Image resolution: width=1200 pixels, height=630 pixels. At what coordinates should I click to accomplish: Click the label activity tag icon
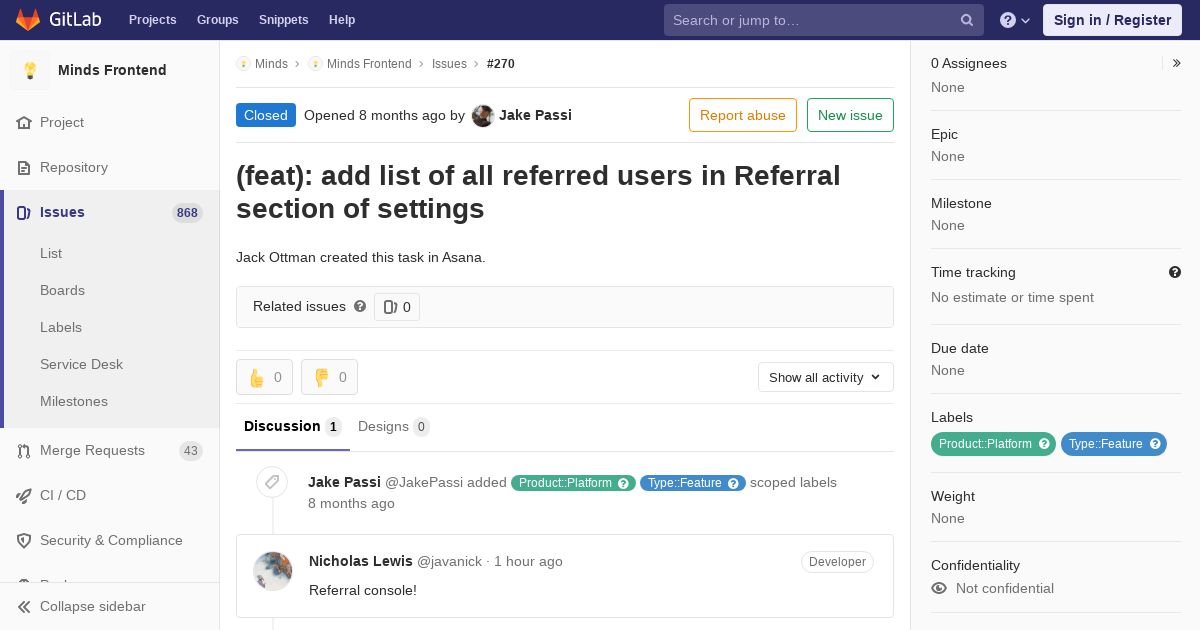point(272,482)
